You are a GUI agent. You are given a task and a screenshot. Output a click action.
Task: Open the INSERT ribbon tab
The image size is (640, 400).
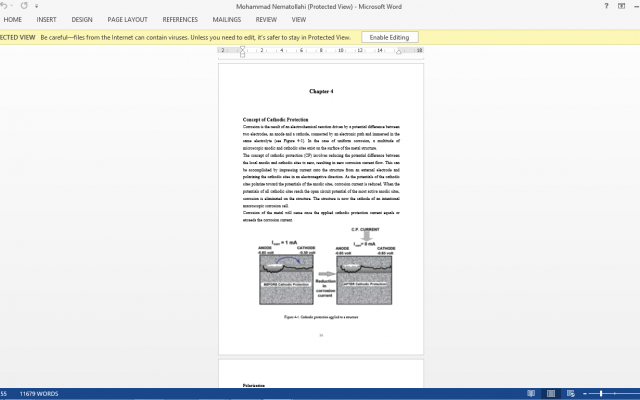click(46, 20)
